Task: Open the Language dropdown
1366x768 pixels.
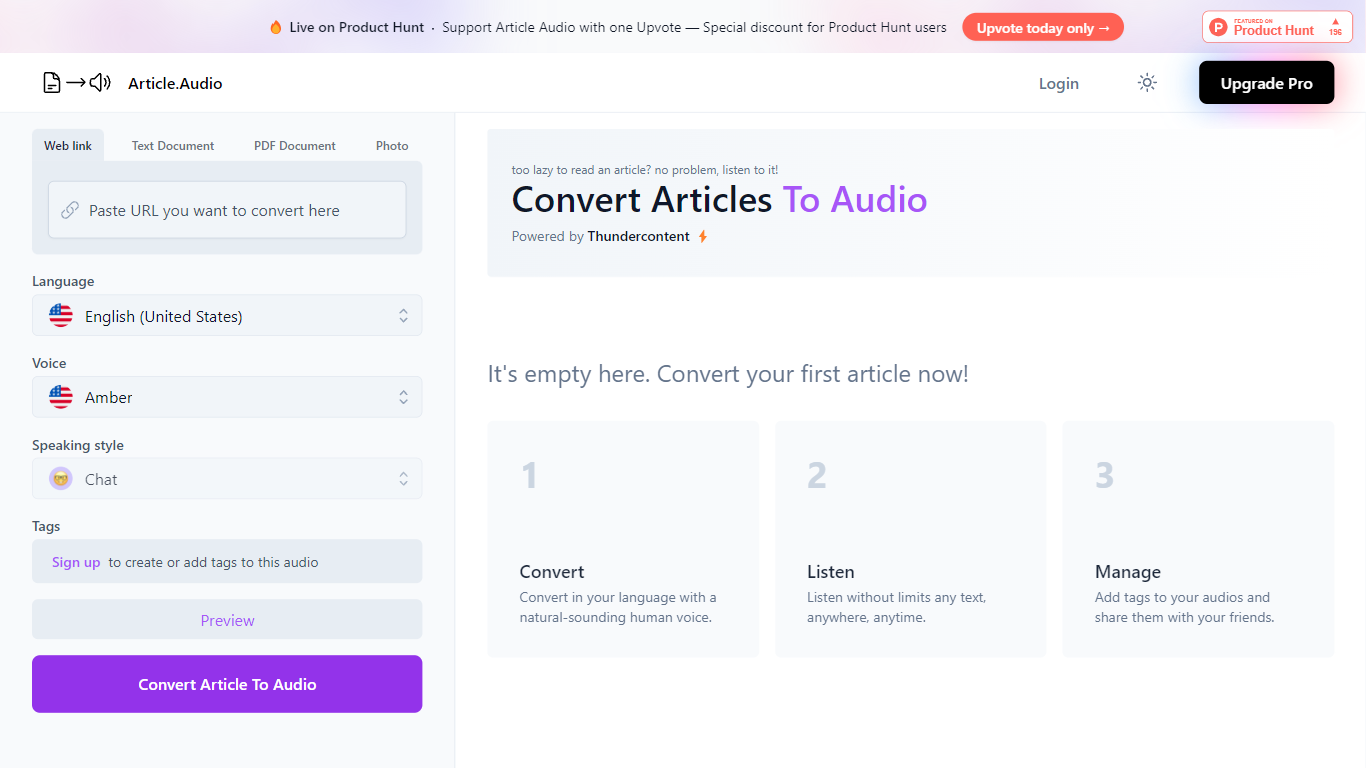Action: pos(227,316)
